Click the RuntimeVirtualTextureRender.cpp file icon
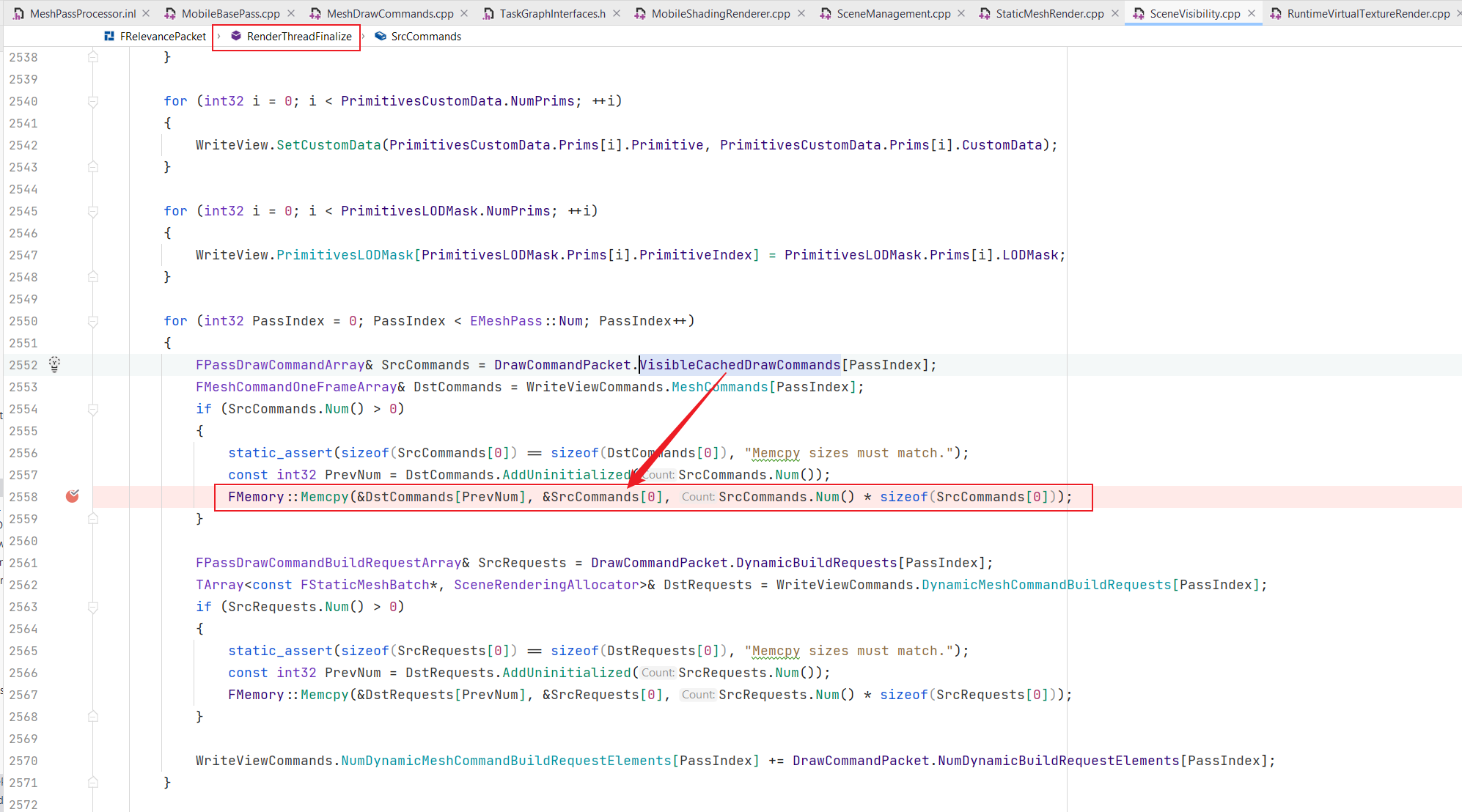This screenshot has width=1462, height=812. (x=1276, y=13)
